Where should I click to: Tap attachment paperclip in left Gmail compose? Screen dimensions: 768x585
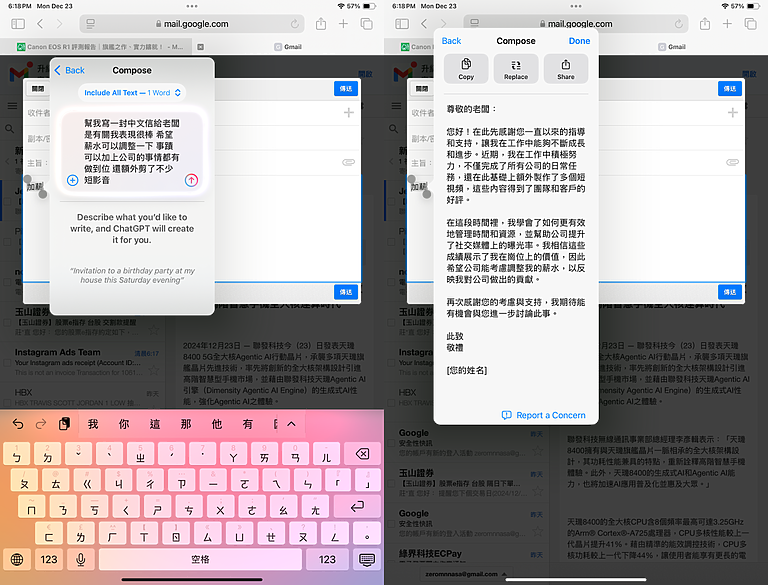coord(348,162)
